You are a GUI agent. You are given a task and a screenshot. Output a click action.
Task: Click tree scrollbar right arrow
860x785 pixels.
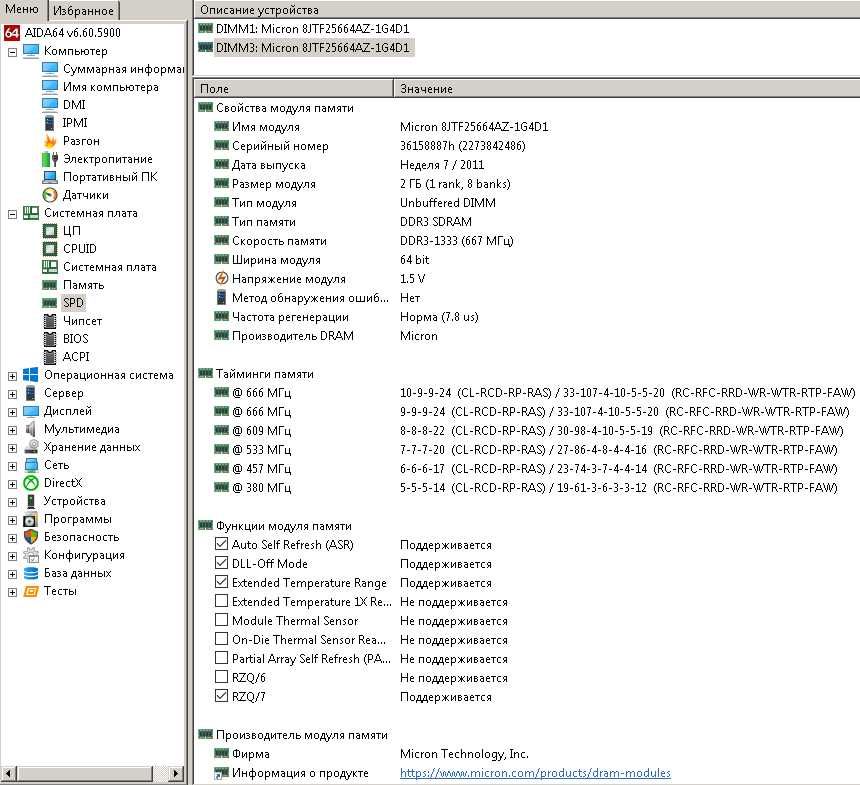(x=176, y=773)
